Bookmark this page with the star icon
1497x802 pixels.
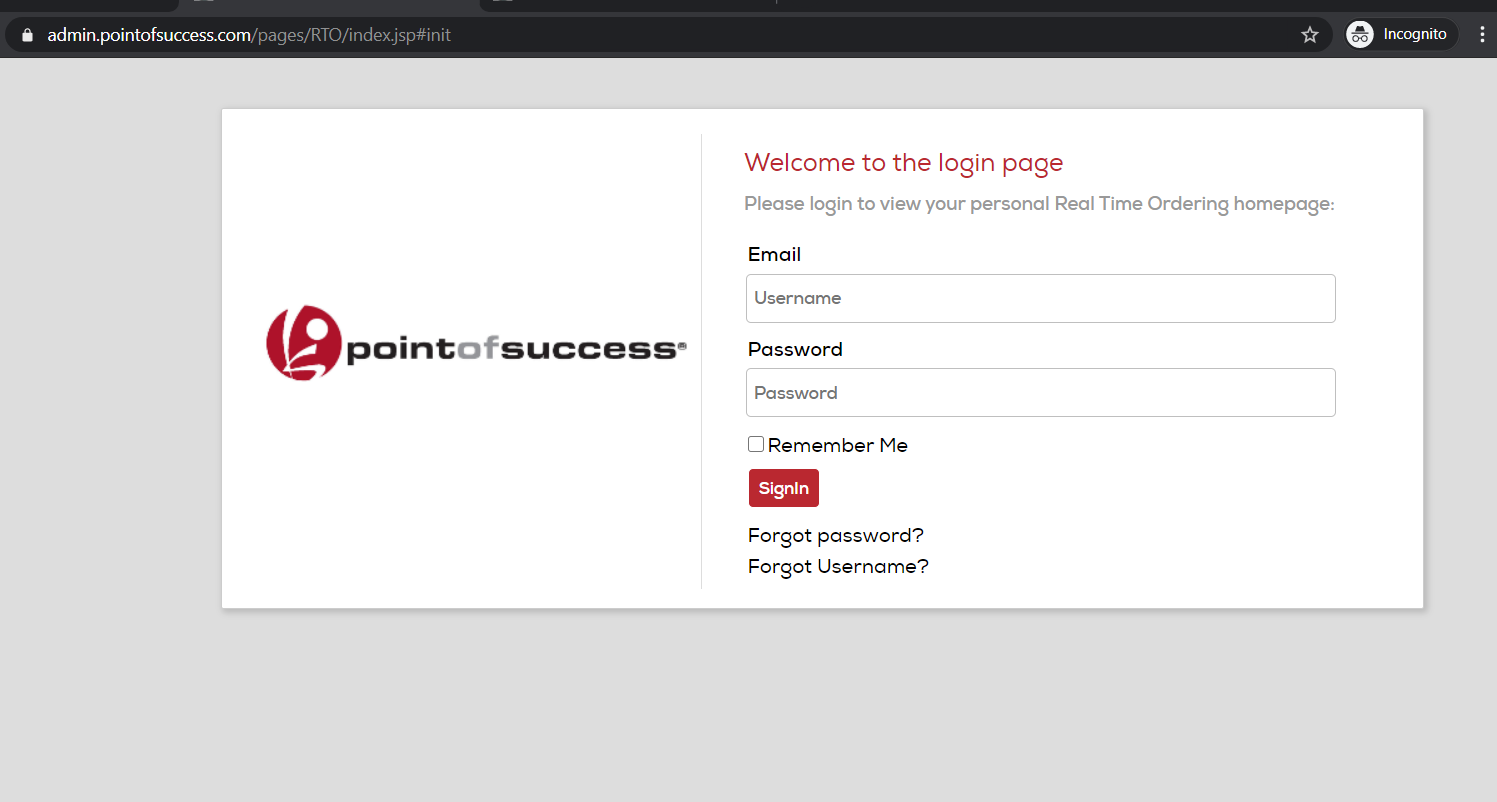coord(1310,35)
